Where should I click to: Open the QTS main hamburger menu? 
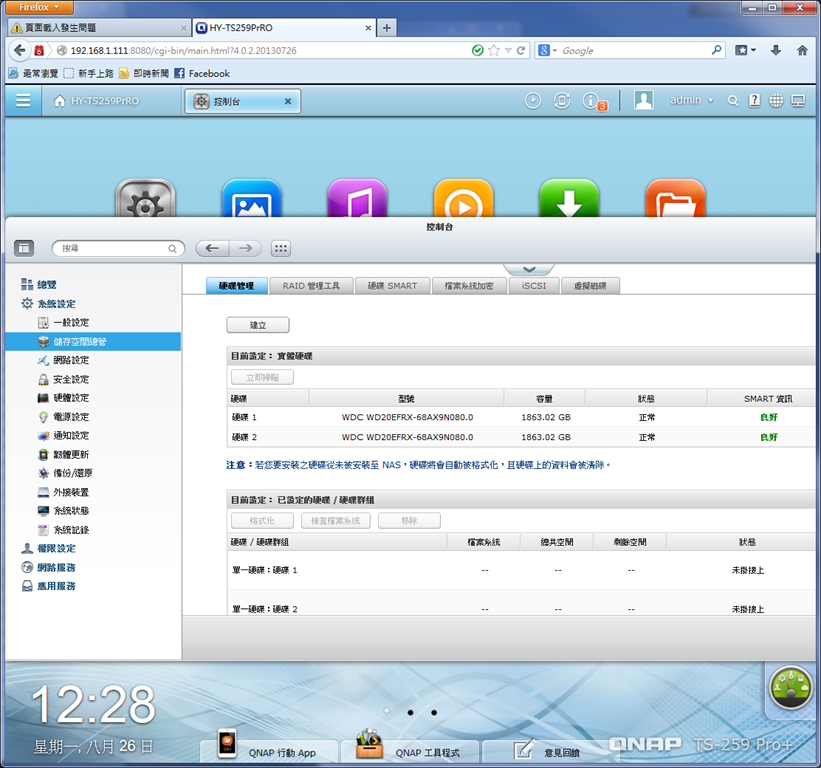pos(23,100)
